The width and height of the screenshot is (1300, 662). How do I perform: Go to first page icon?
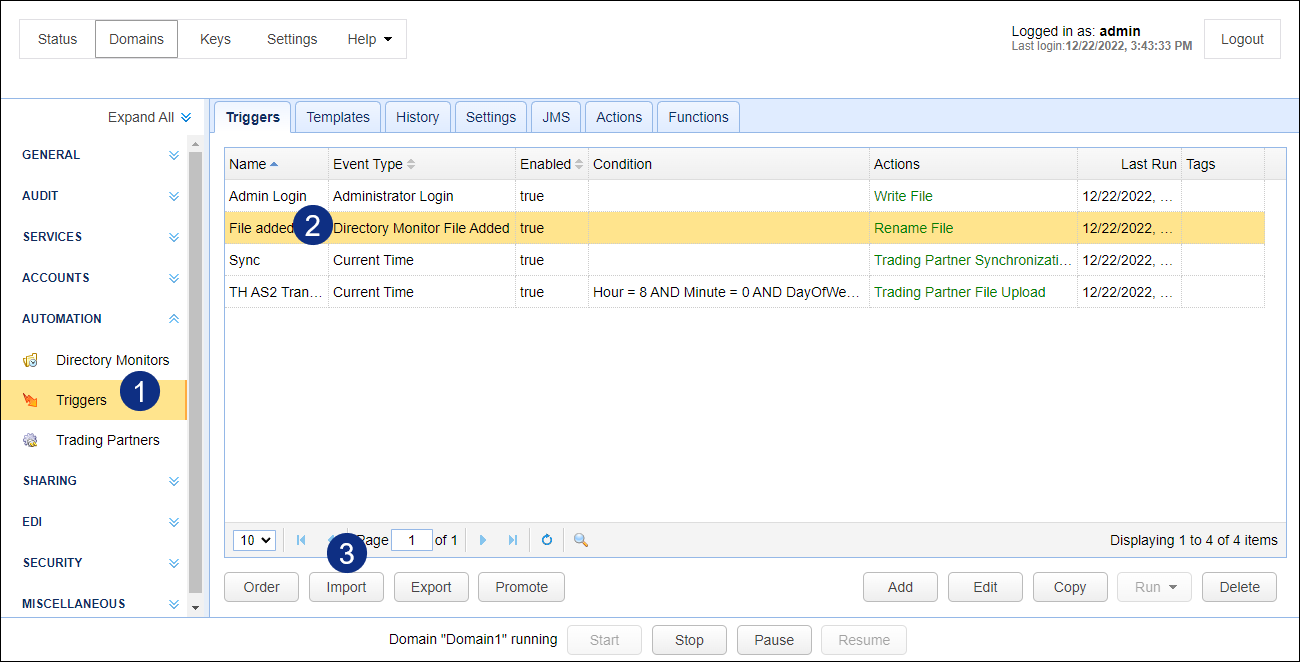coord(301,540)
